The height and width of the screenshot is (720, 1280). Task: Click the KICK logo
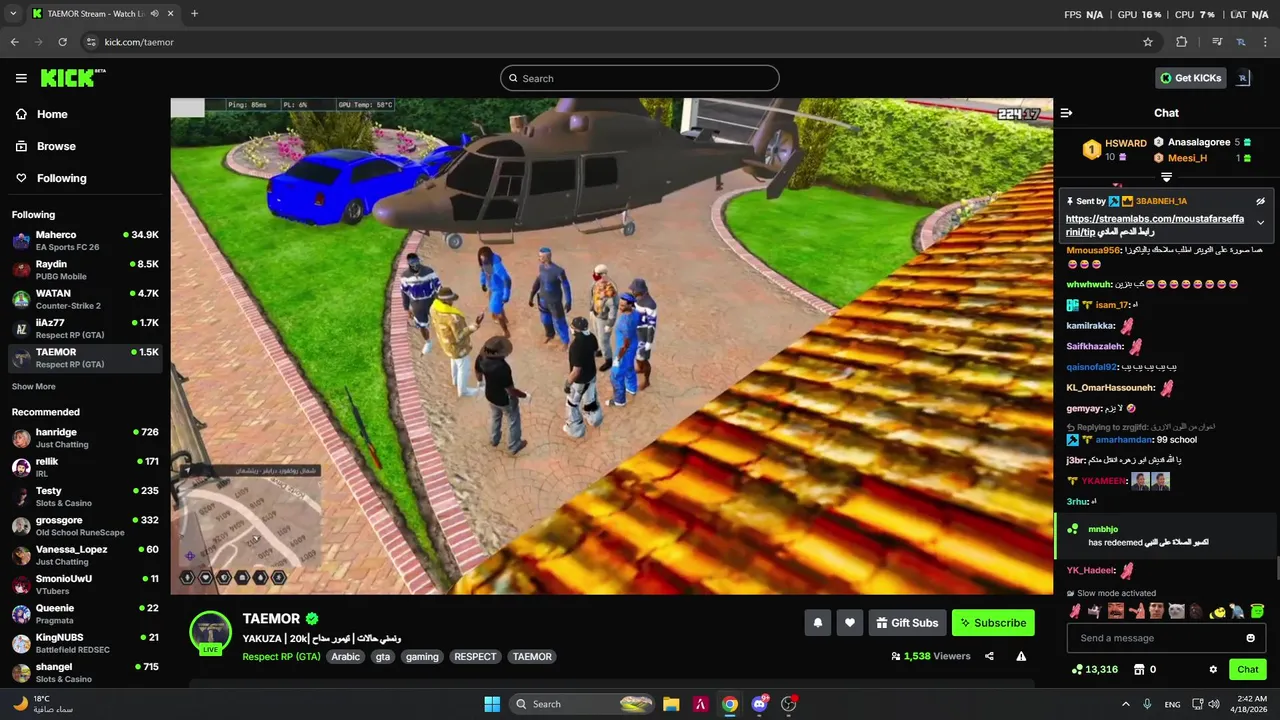pyautogui.click(x=73, y=78)
